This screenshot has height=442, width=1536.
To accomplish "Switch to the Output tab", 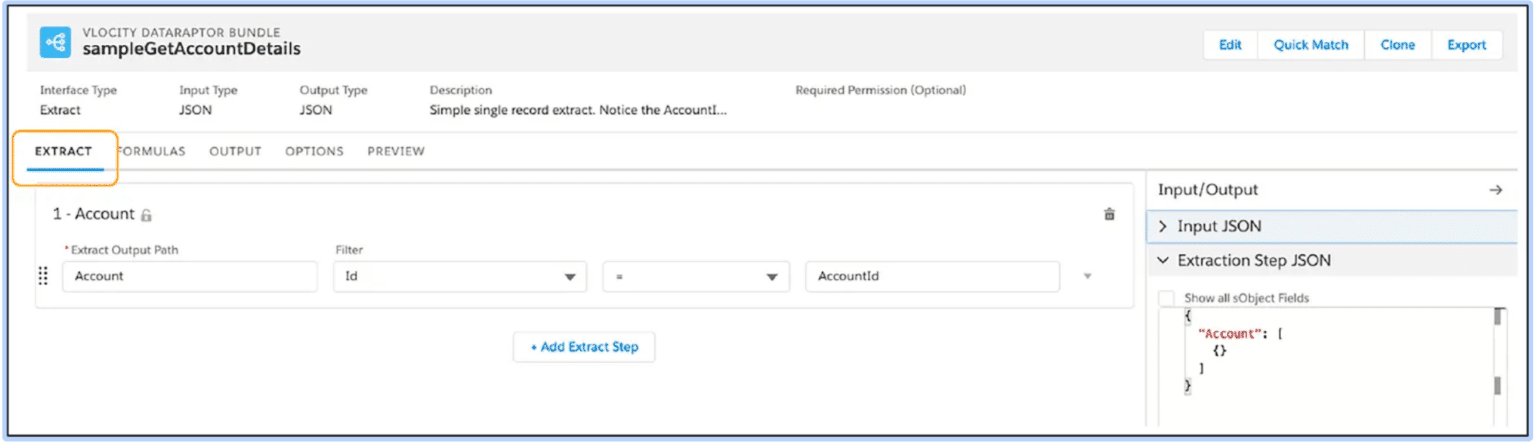I will [x=235, y=152].
